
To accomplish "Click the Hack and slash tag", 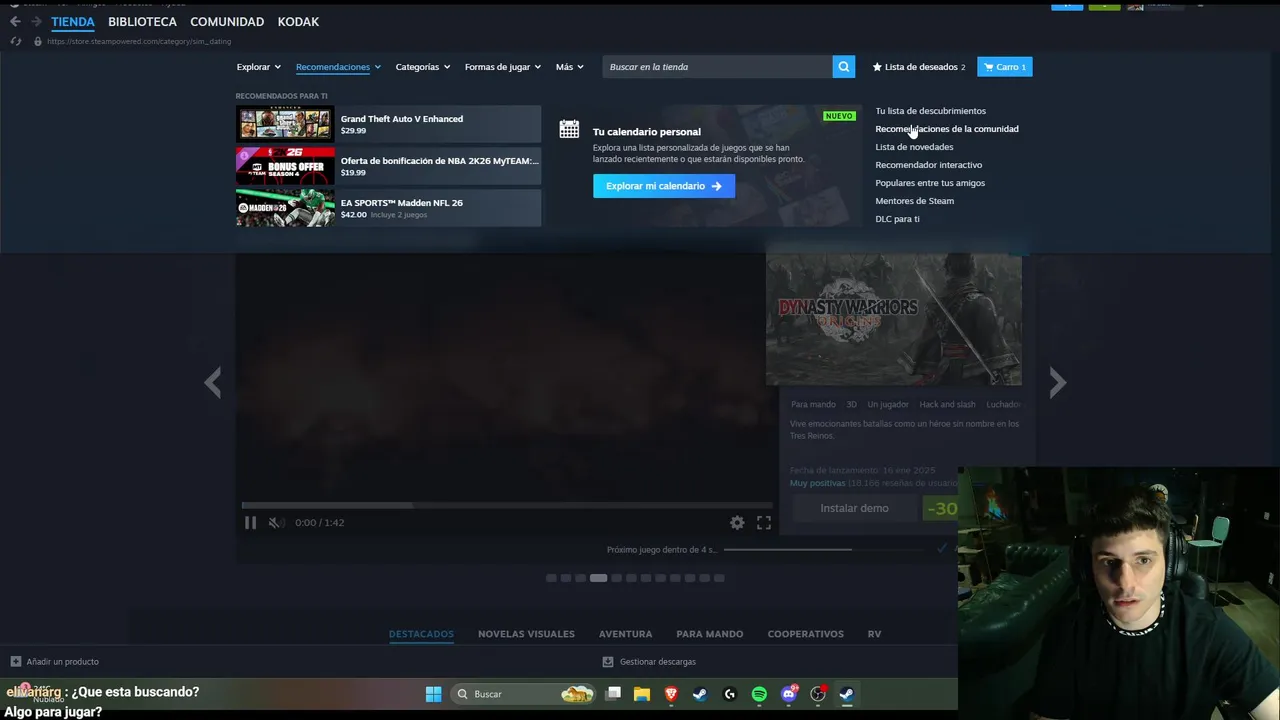I will point(947,405).
